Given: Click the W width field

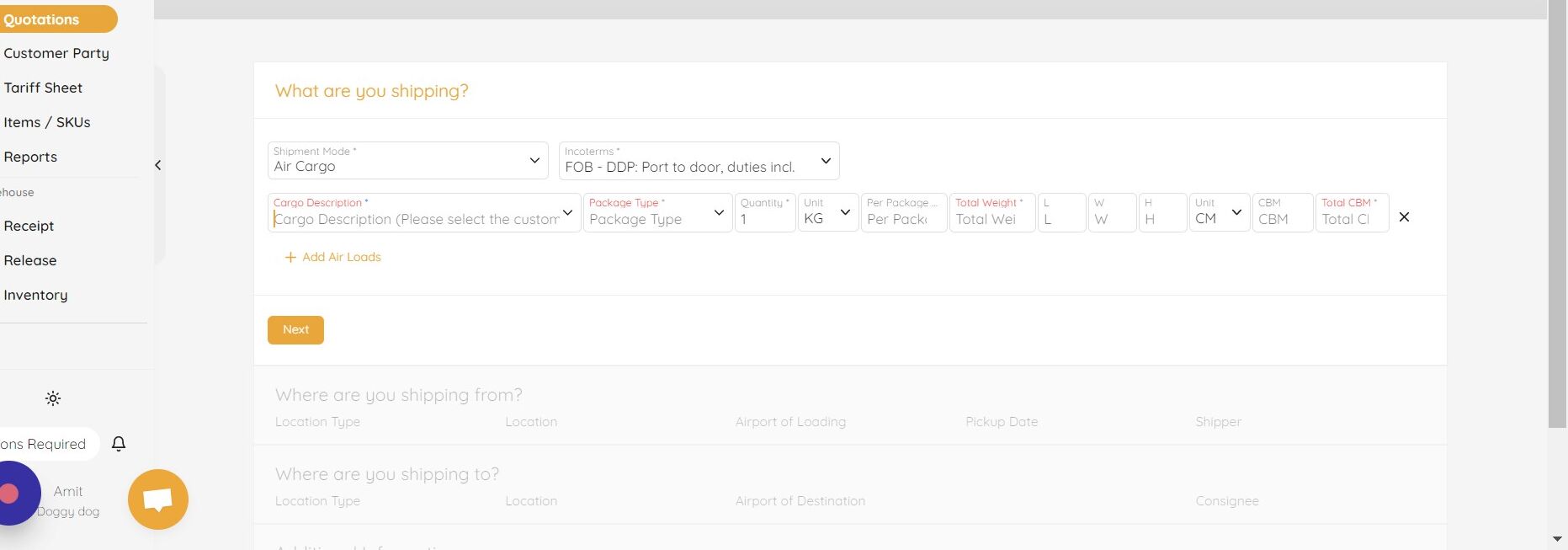Looking at the screenshot, I should coord(1113,212).
